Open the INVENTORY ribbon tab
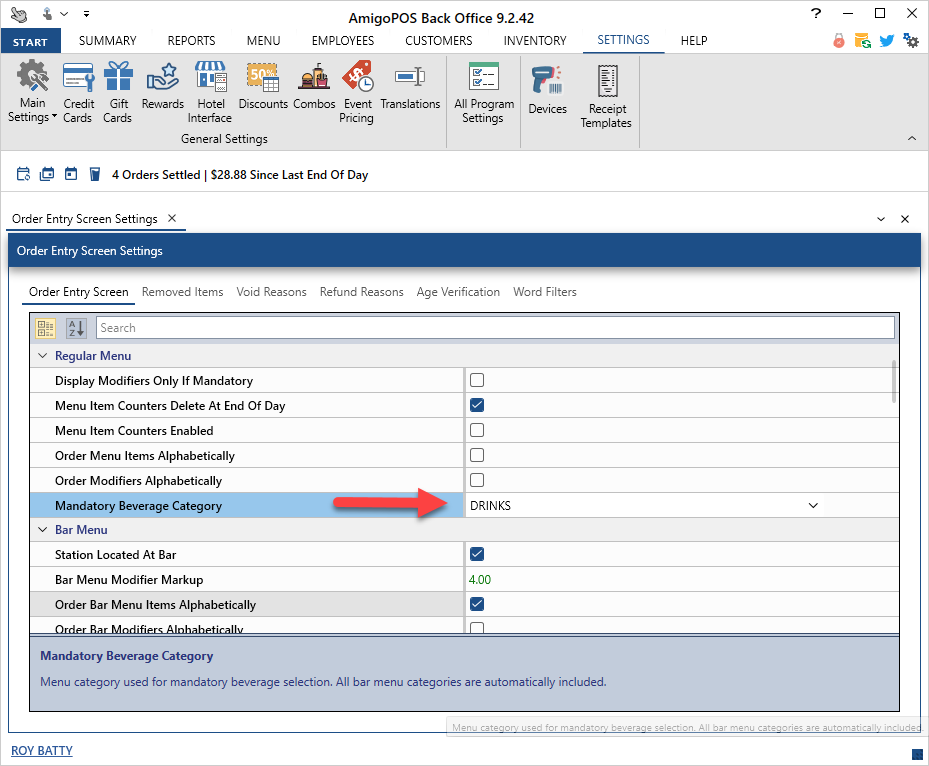This screenshot has width=929, height=766. click(x=535, y=41)
